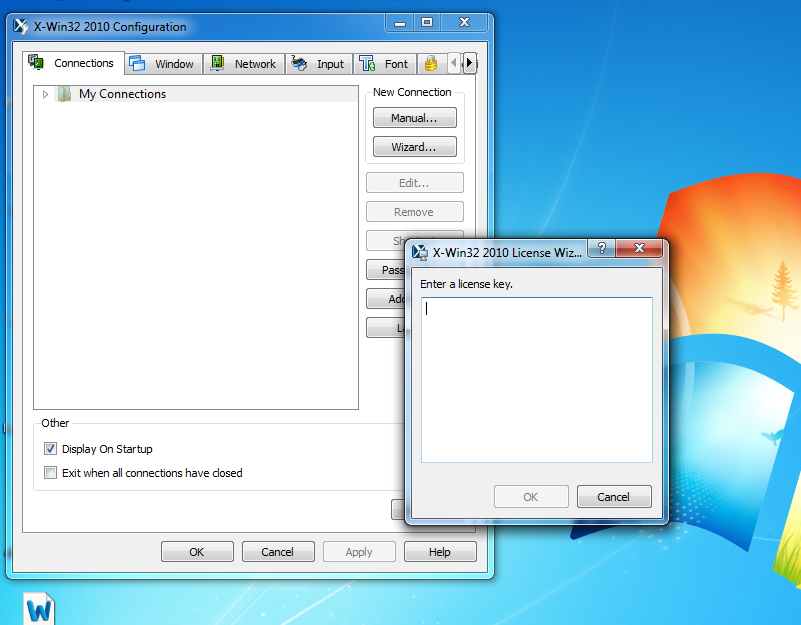Minimize the X-Win32 Configuration window
The width and height of the screenshot is (801, 625).
click(400, 22)
